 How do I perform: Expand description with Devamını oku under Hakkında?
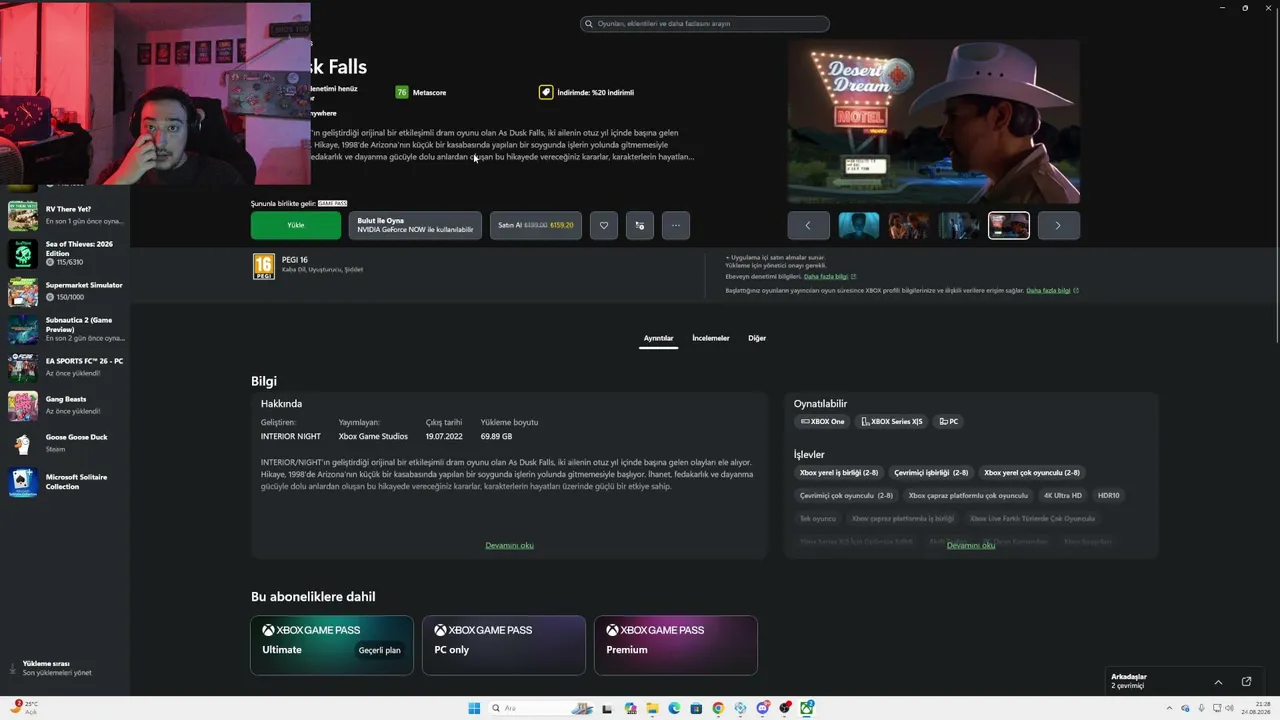510,545
